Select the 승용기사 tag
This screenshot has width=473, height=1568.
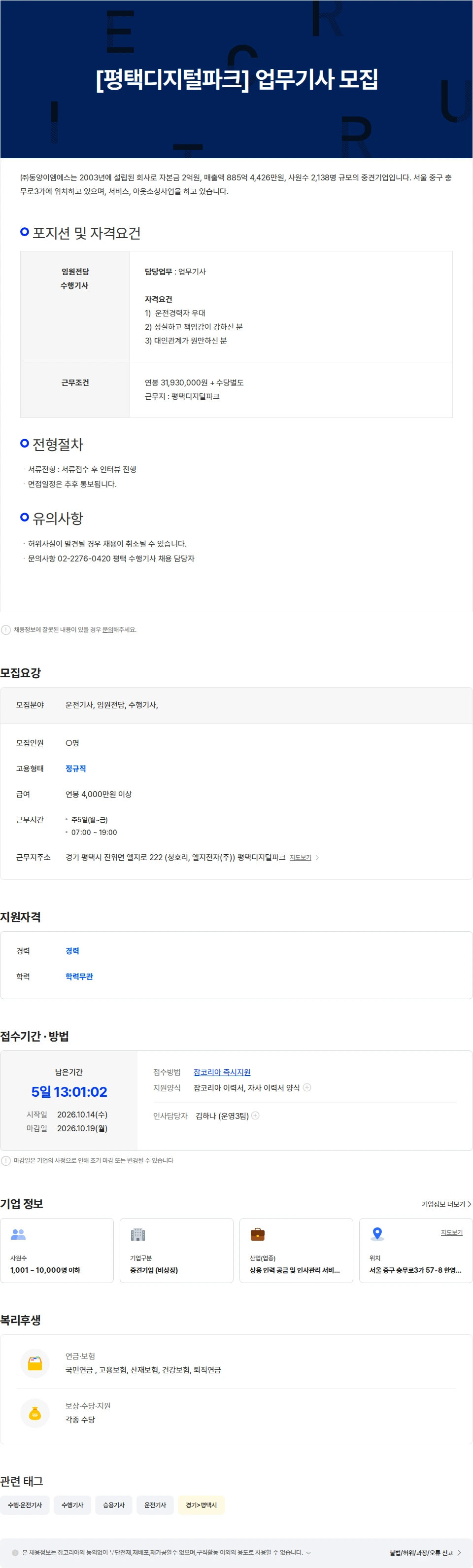[114, 1505]
